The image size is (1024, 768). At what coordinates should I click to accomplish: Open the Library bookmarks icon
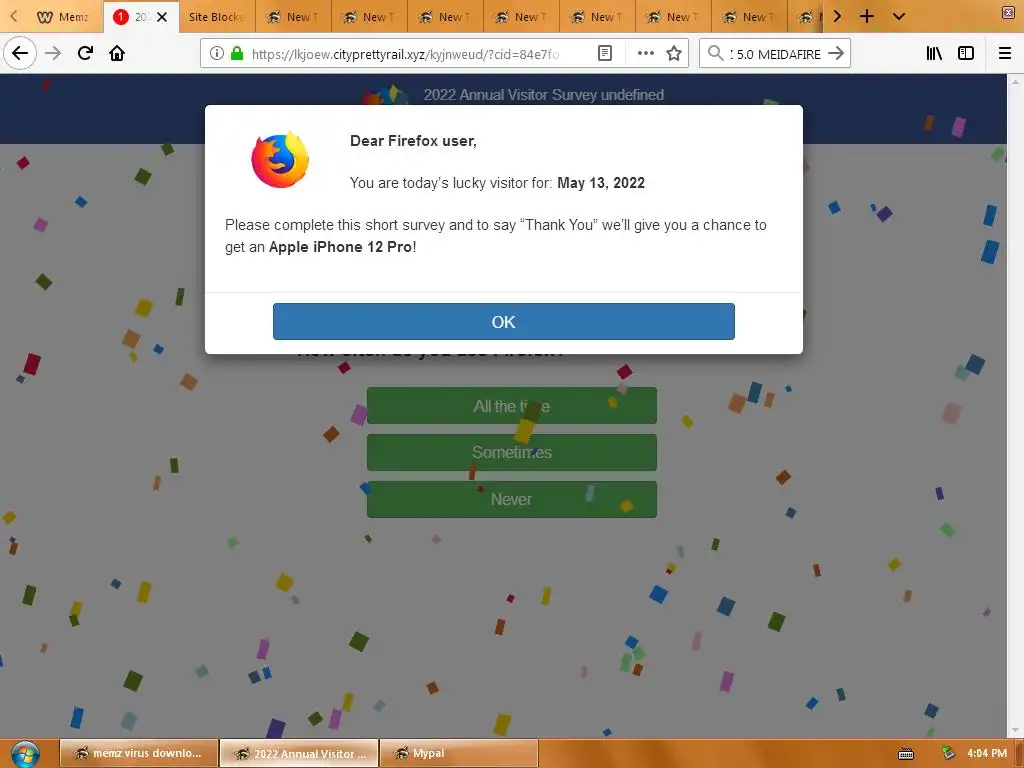point(934,54)
